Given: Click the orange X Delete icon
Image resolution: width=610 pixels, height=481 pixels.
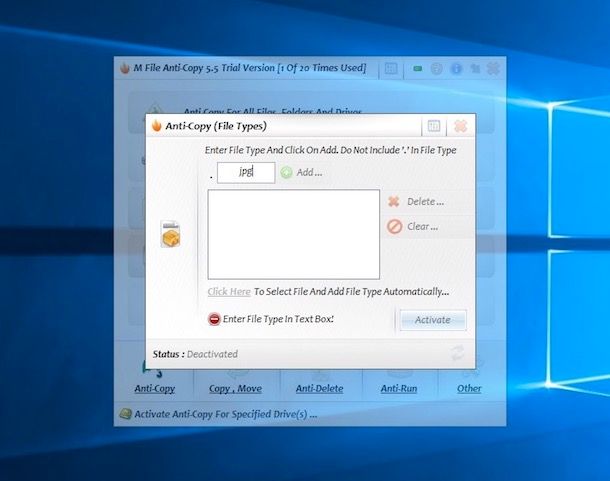Looking at the screenshot, I should pyautogui.click(x=394, y=202).
